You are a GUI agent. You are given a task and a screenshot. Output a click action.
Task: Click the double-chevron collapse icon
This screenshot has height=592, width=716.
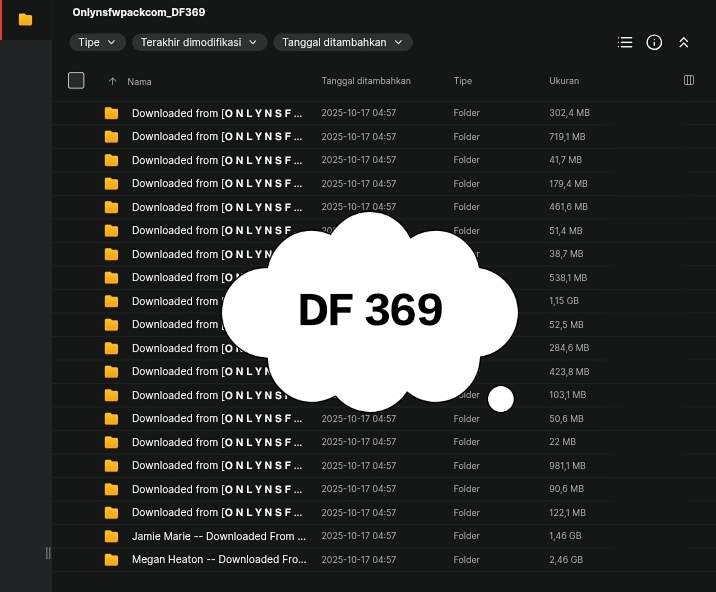pos(684,42)
